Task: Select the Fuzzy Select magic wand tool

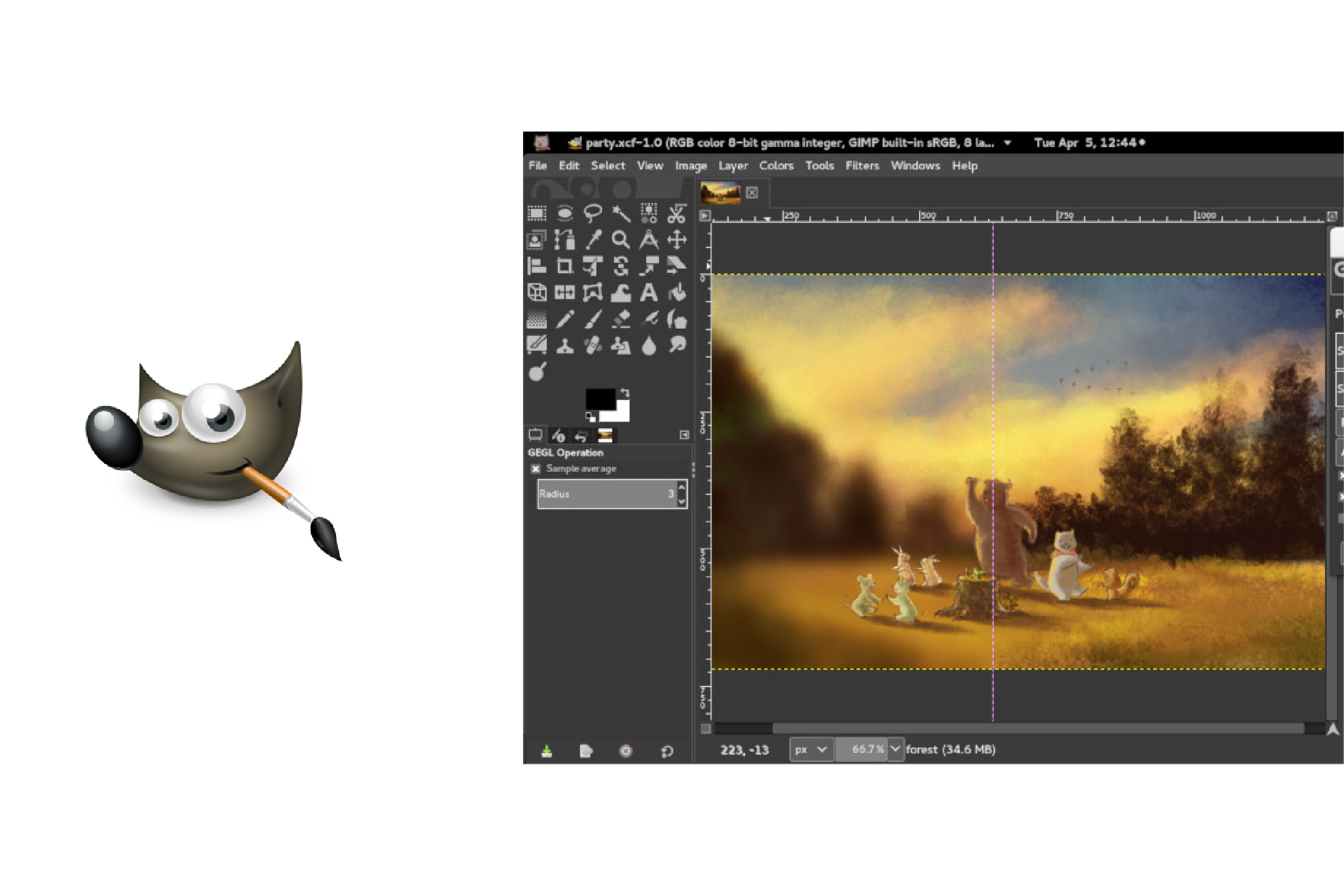Action: [x=621, y=213]
